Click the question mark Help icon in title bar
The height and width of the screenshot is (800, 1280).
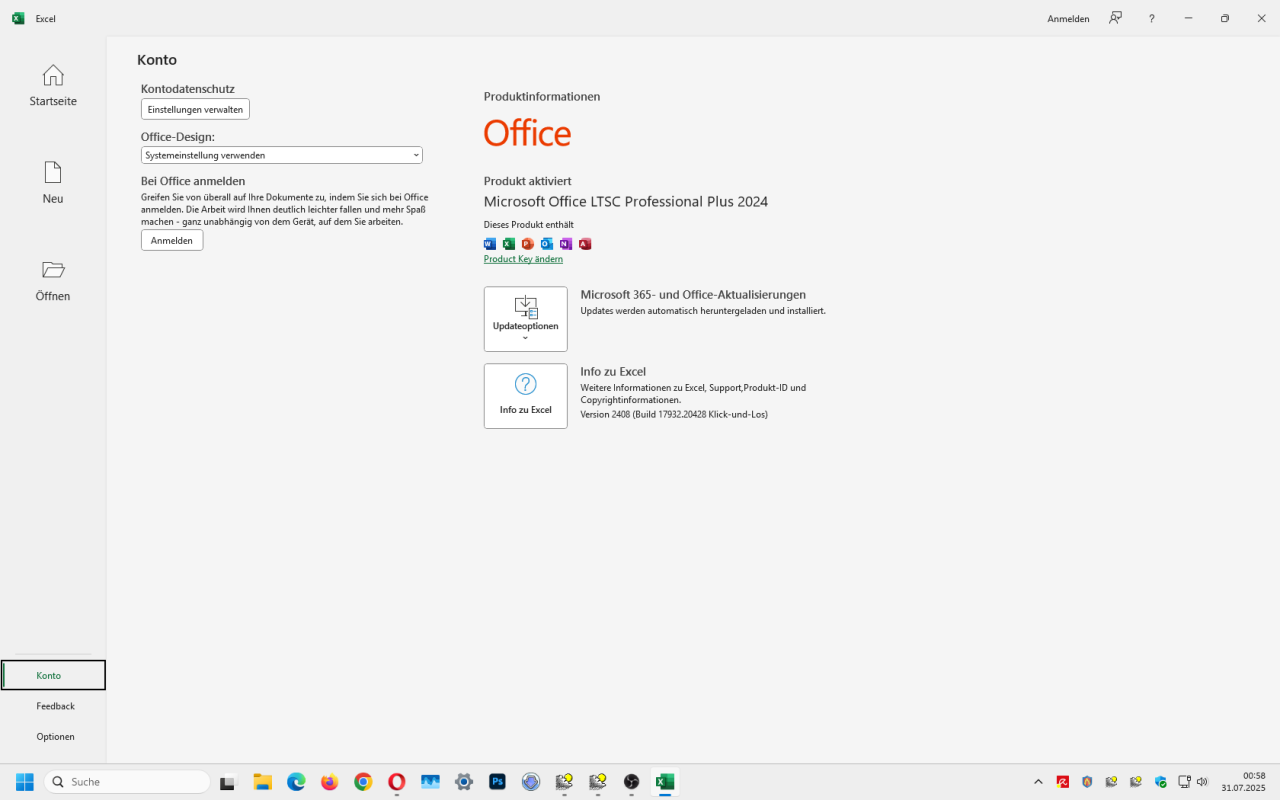tap(1151, 18)
